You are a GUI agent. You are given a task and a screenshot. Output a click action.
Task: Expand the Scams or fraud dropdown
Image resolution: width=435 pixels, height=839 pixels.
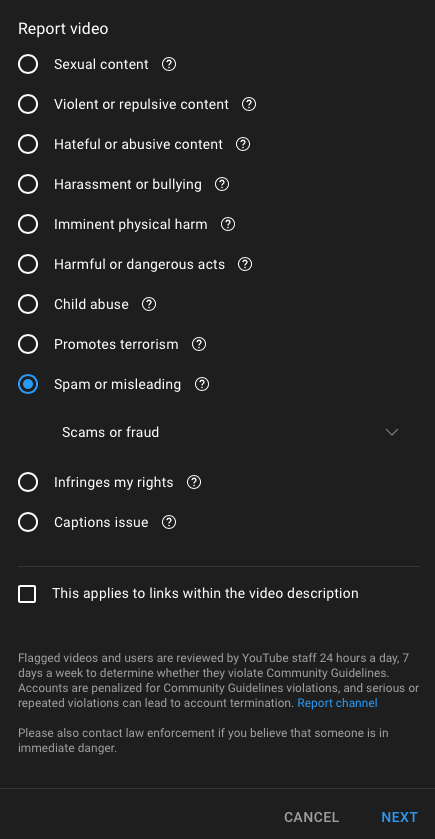[230, 432]
